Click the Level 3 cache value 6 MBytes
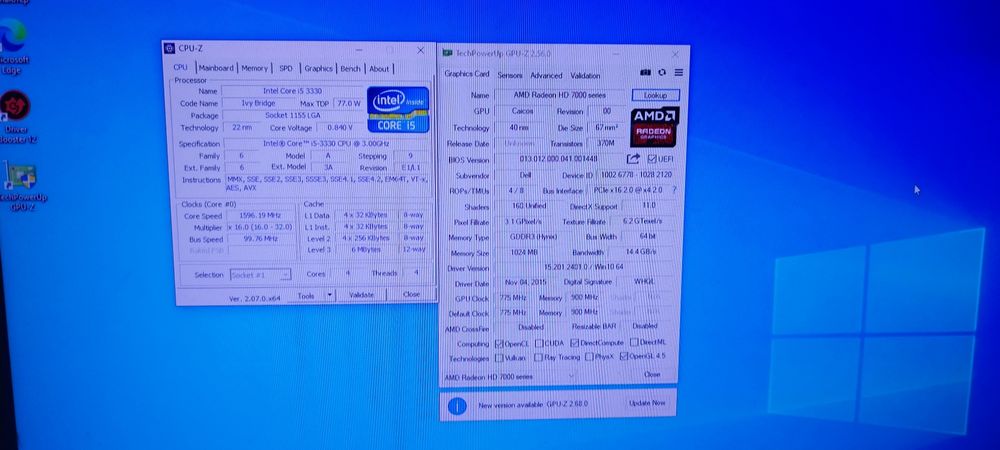 coord(365,250)
